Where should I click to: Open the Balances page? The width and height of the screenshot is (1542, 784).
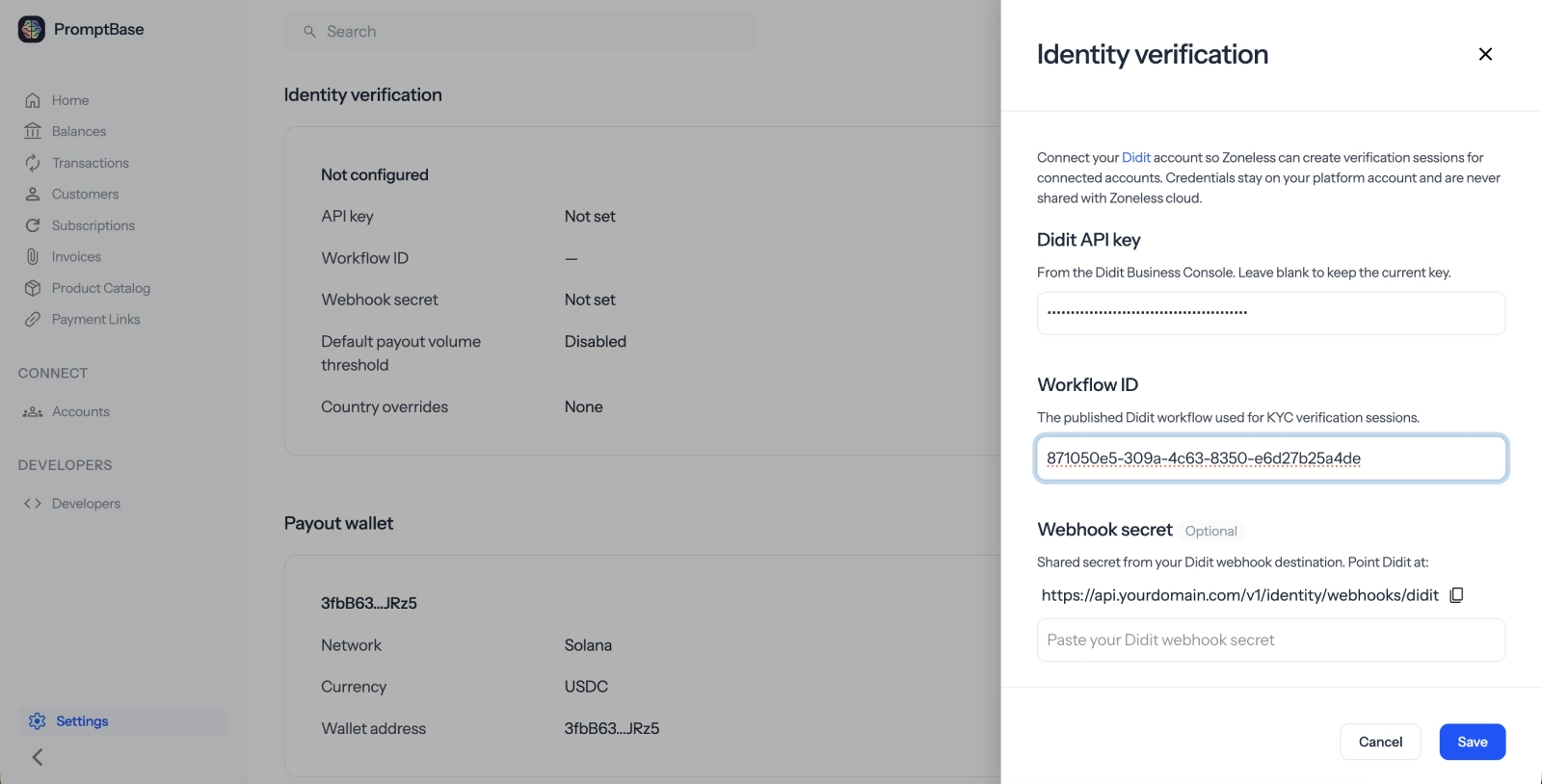79,131
